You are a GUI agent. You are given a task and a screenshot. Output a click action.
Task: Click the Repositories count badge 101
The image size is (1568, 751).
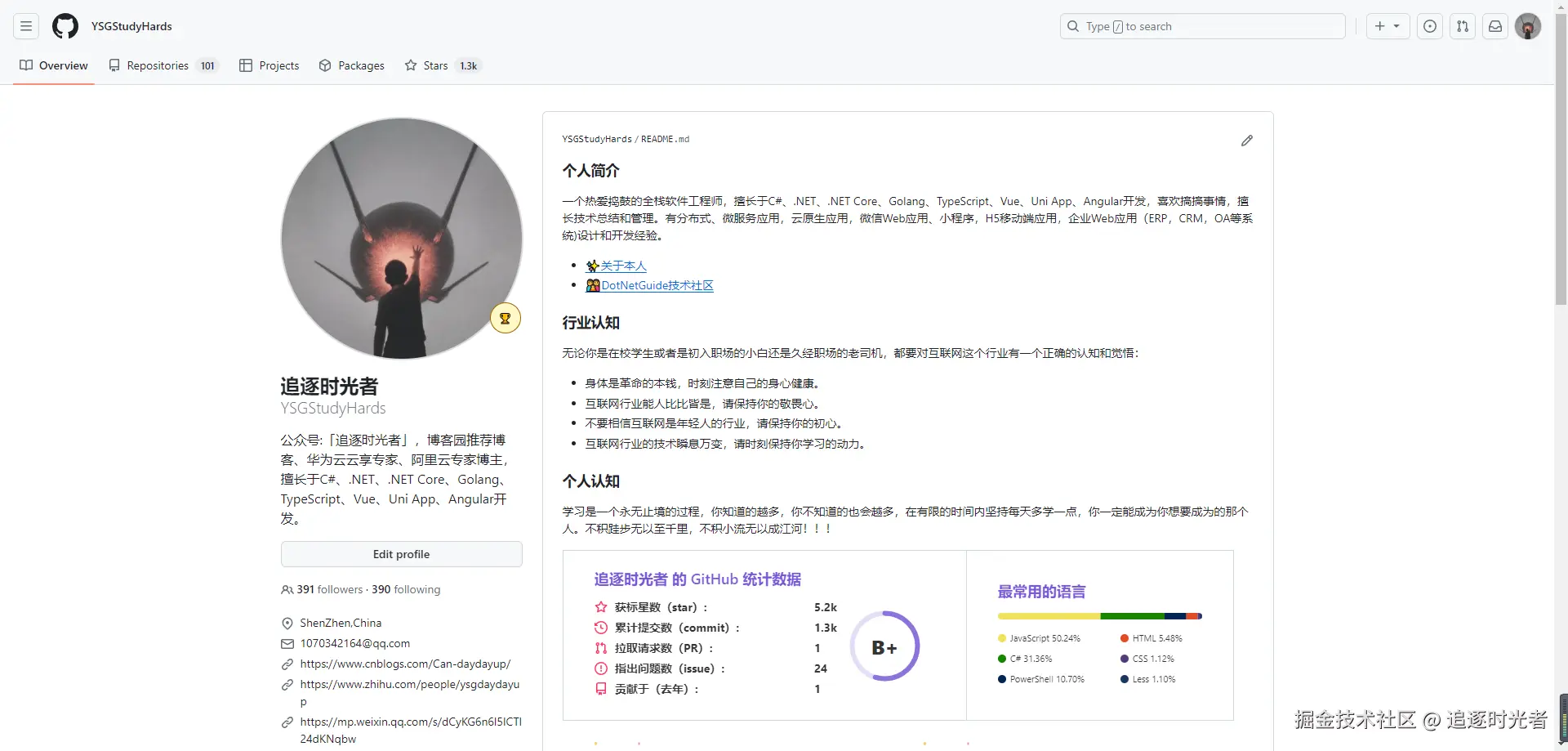click(207, 65)
